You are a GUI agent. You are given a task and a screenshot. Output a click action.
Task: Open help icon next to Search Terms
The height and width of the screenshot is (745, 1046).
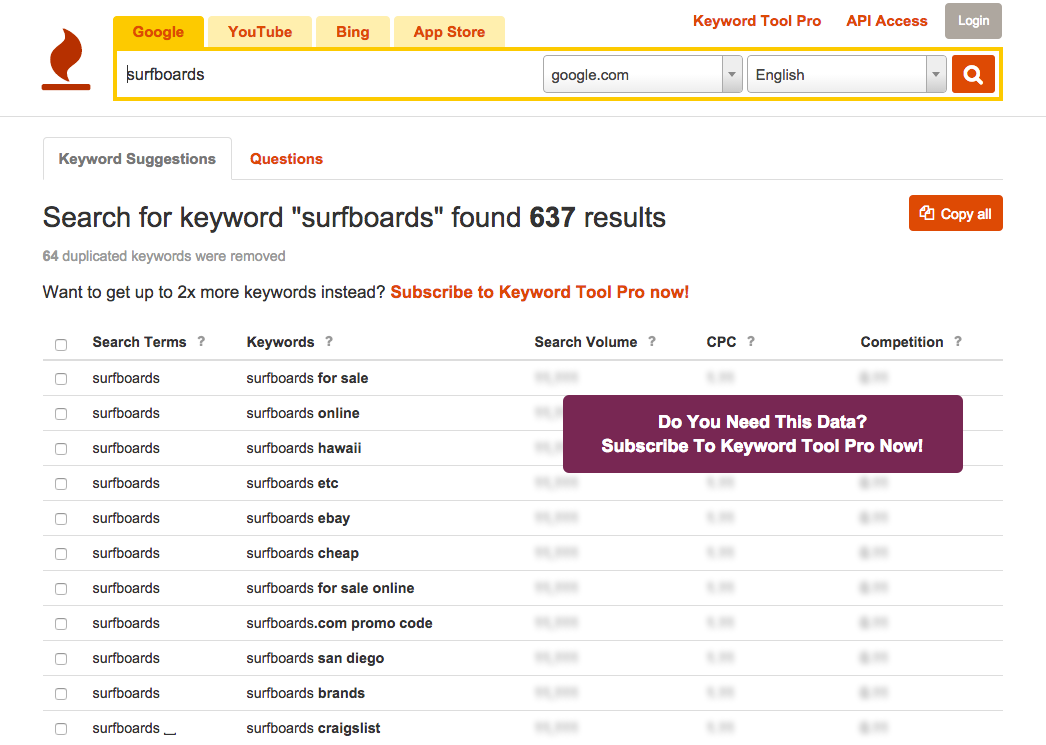click(x=201, y=341)
